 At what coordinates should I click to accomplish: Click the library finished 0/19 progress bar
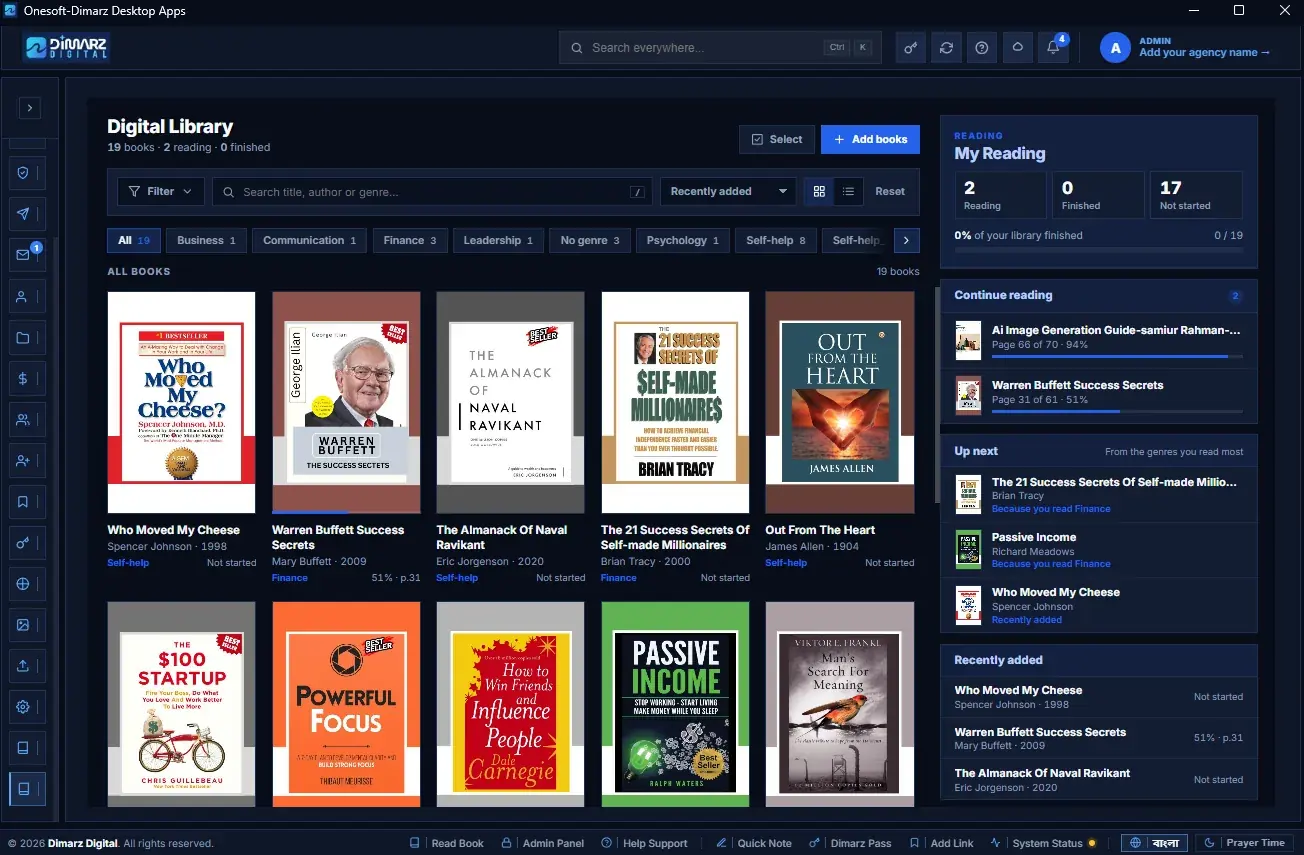coord(1098,250)
